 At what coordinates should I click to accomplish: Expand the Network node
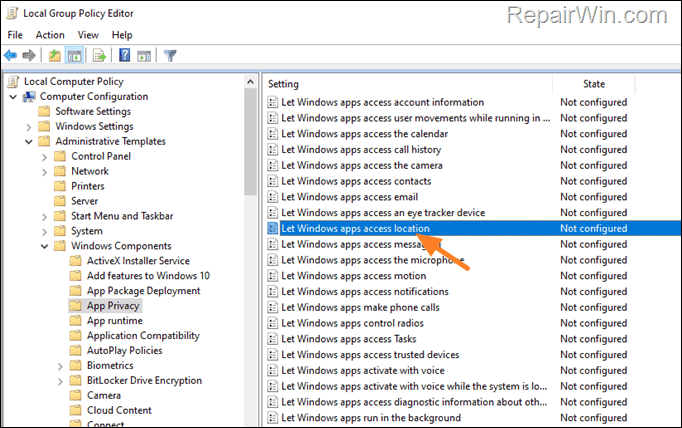point(44,172)
